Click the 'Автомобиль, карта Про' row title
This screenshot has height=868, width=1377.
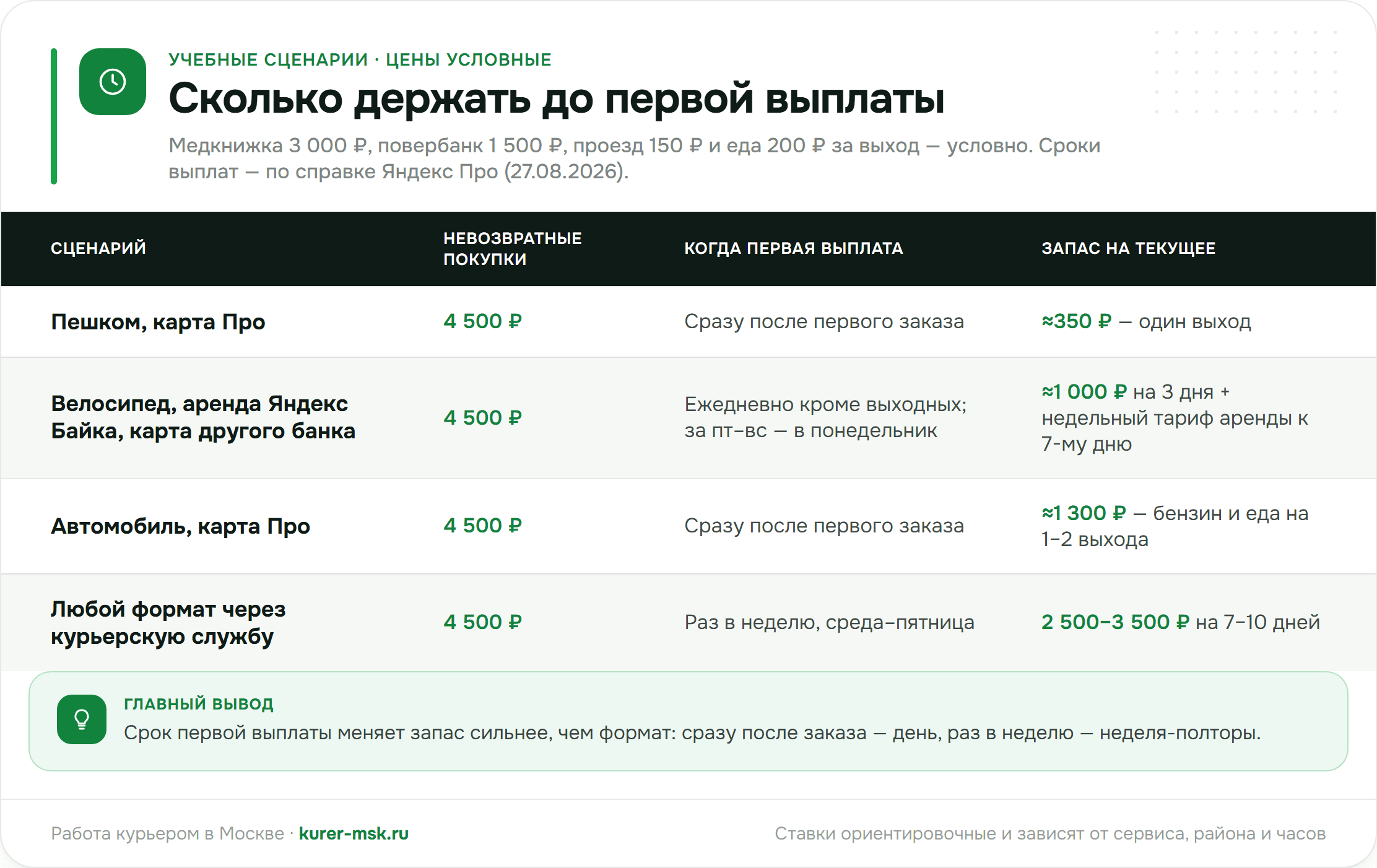click(x=180, y=526)
